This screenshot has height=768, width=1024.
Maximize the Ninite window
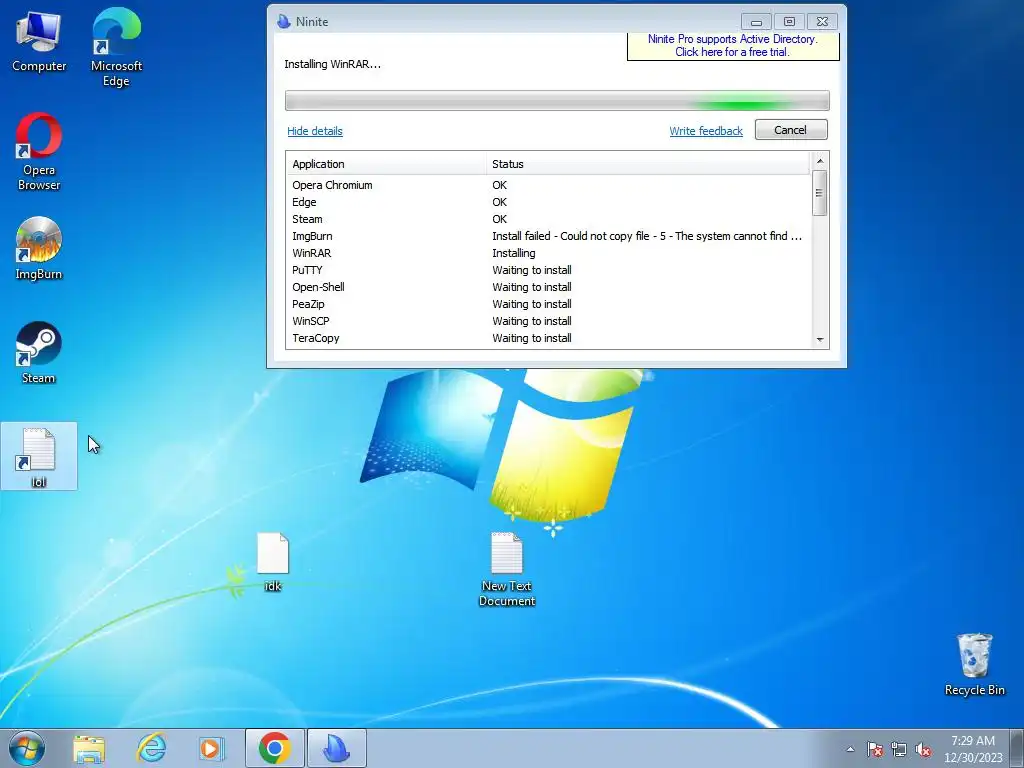[789, 22]
